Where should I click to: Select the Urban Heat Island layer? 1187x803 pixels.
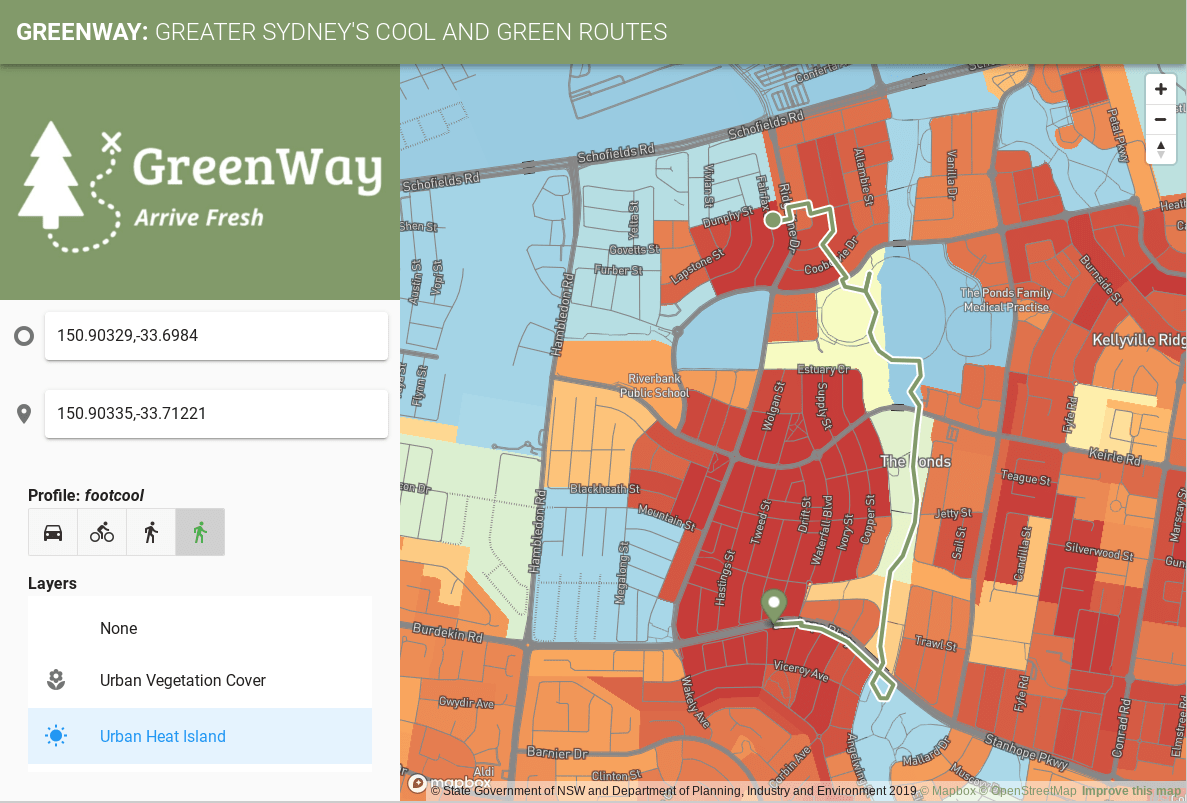200,736
